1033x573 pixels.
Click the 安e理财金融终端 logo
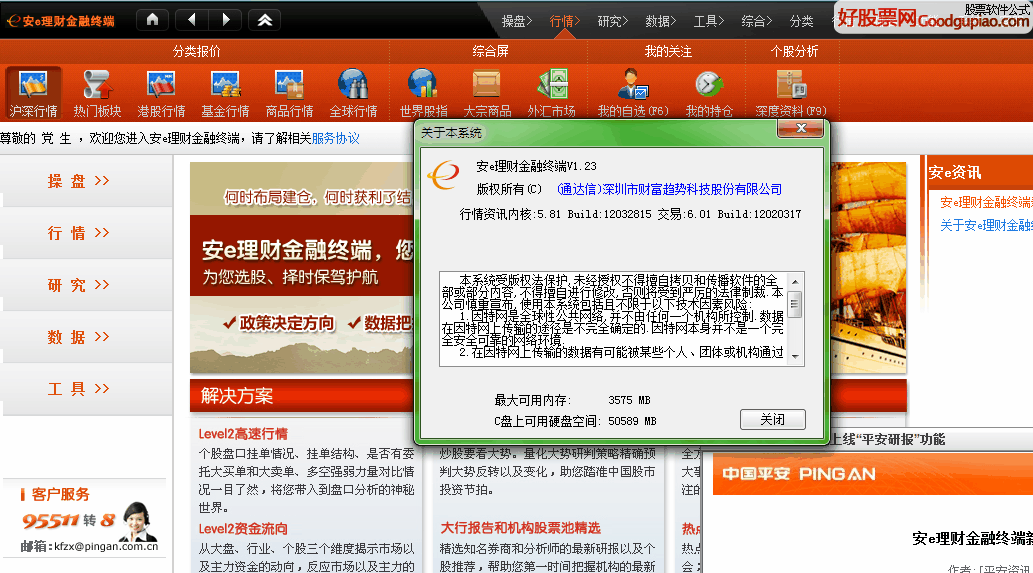(x=61, y=21)
